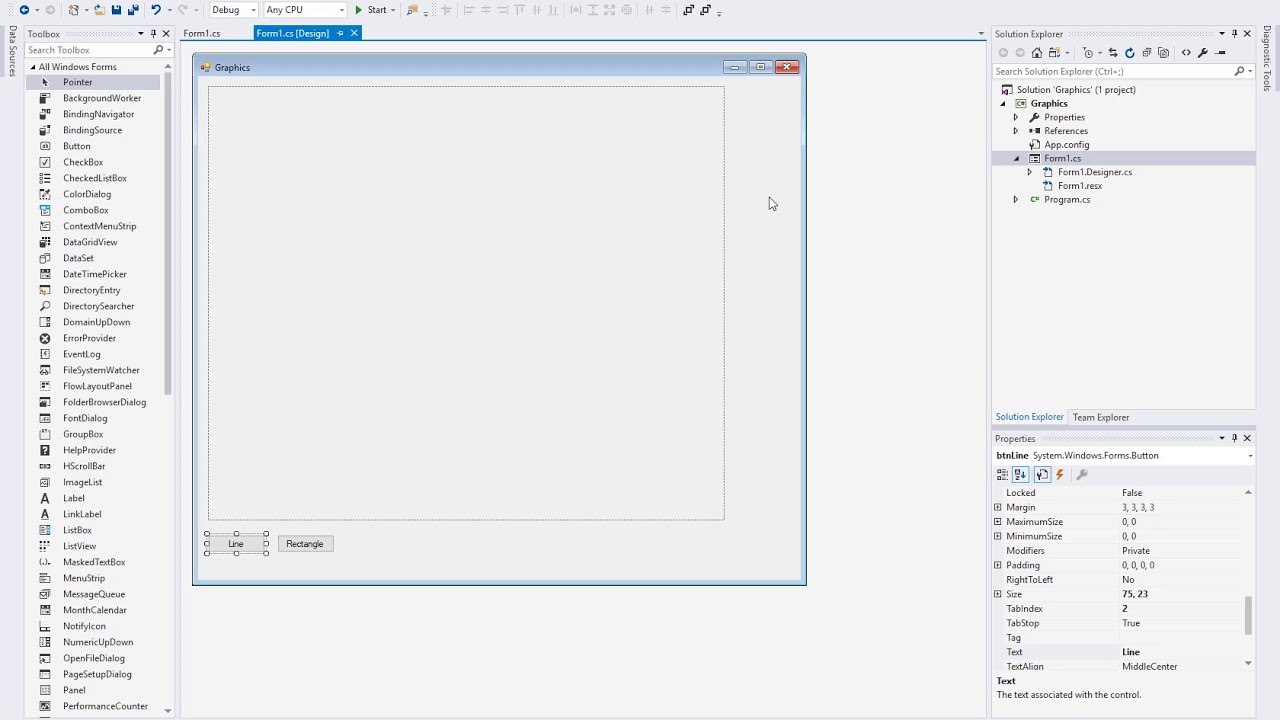Collapse the All Windows Forms group
Screen dimensions: 1280x720
pos(33,67)
